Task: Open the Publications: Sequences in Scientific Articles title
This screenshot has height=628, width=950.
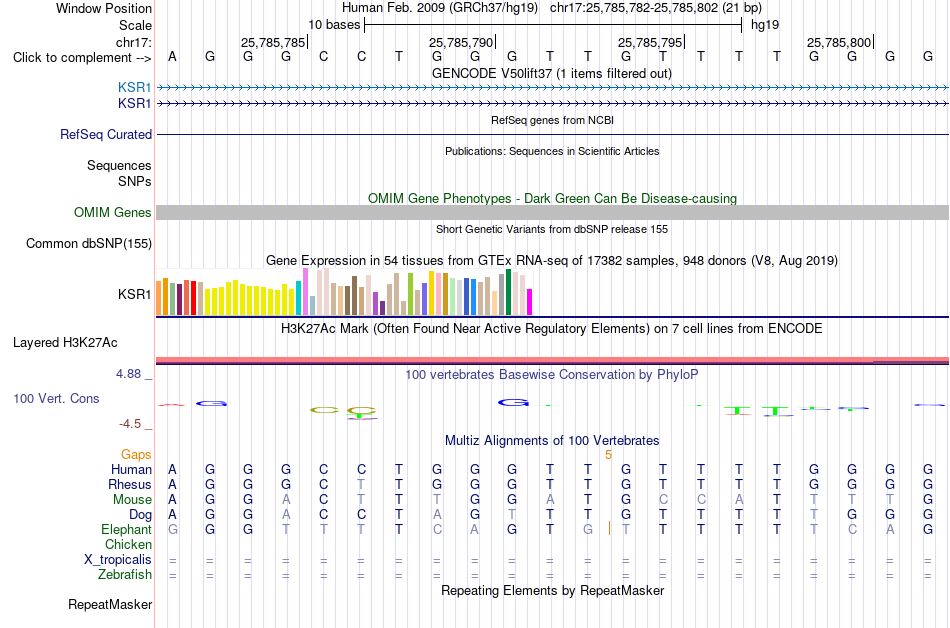Action: tap(552, 151)
